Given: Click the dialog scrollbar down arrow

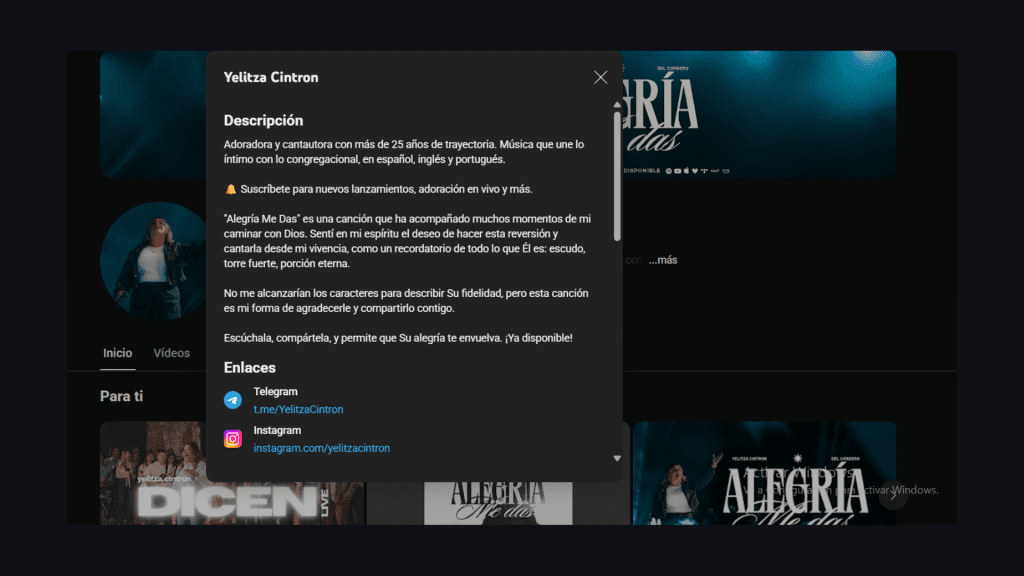Looking at the screenshot, I should coord(617,458).
